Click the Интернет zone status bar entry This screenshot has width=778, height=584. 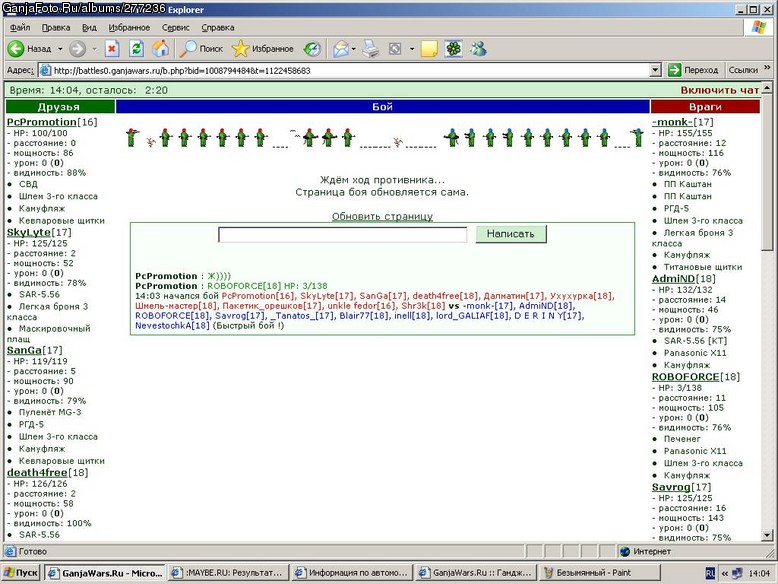point(645,551)
